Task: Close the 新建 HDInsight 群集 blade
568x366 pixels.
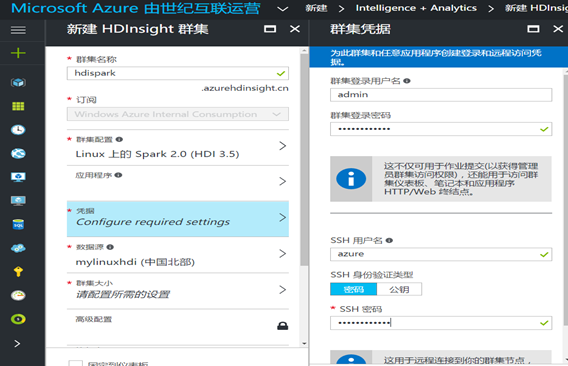Action: (x=295, y=29)
